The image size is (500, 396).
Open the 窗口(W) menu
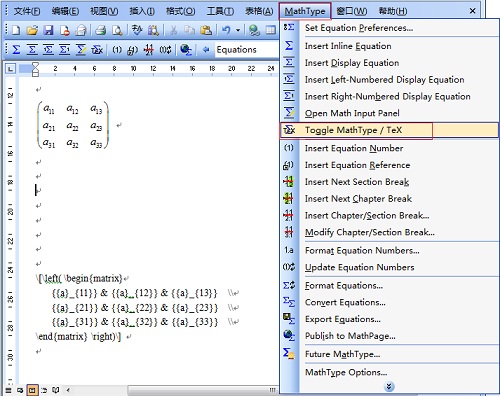click(352, 11)
